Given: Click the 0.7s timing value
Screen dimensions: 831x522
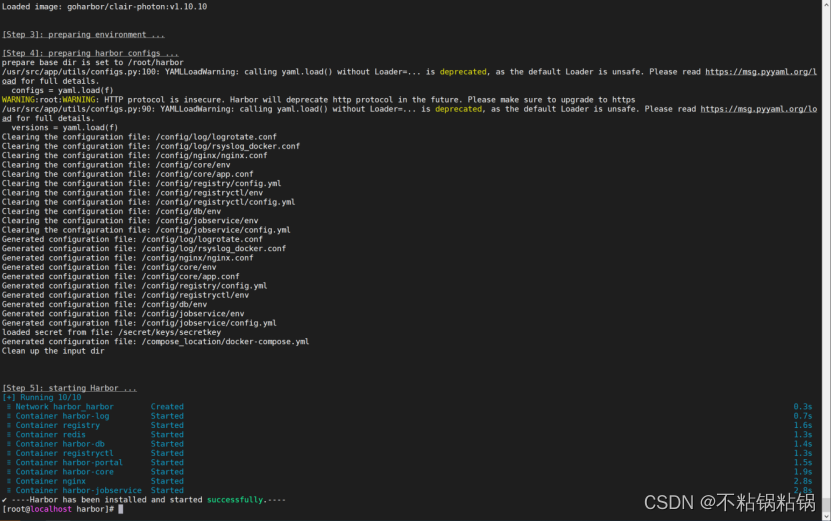Looking at the screenshot, I should tap(802, 416).
